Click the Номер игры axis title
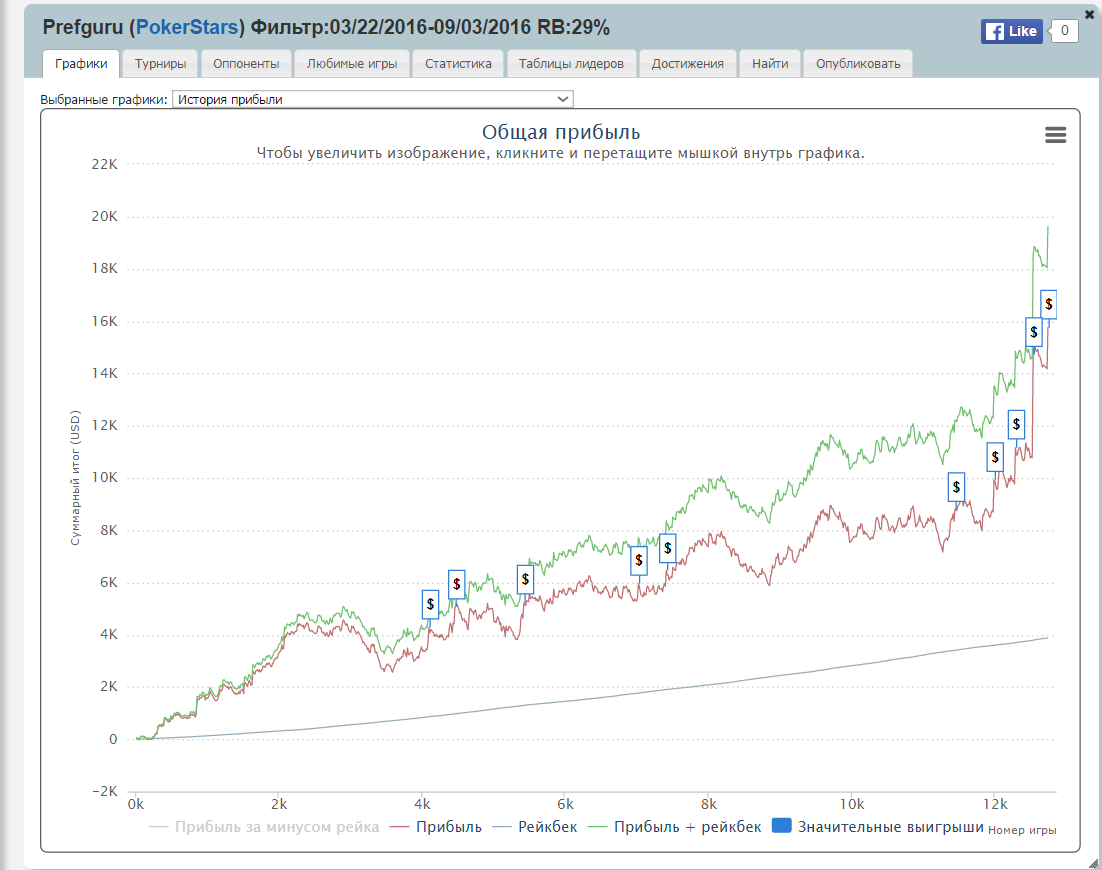 coord(1022,830)
